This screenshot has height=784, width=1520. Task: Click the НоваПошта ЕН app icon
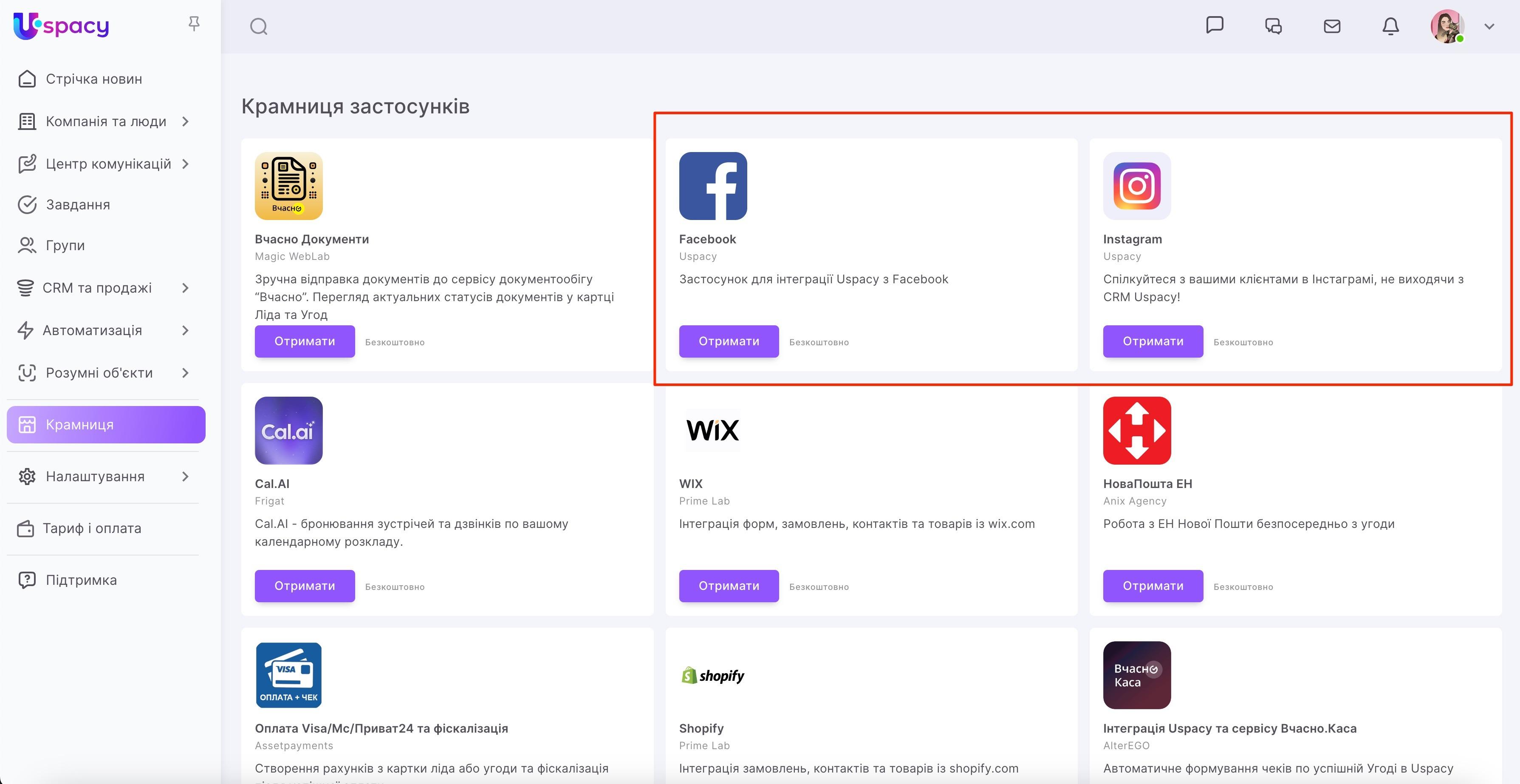tap(1136, 430)
